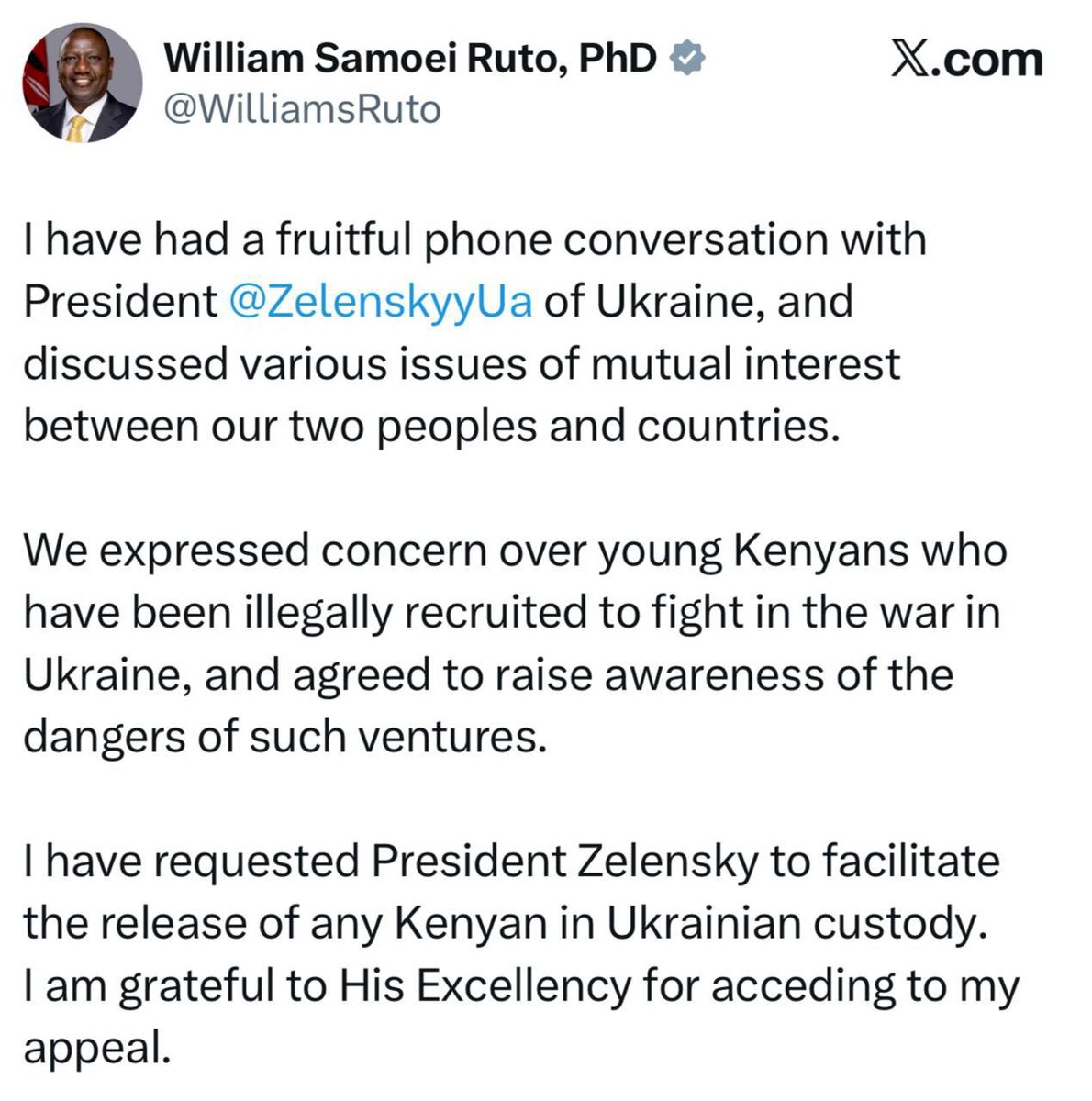The height and width of the screenshot is (1101, 1092).
Task: Open the @WilliamsRuto handle
Action: [x=302, y=109]
